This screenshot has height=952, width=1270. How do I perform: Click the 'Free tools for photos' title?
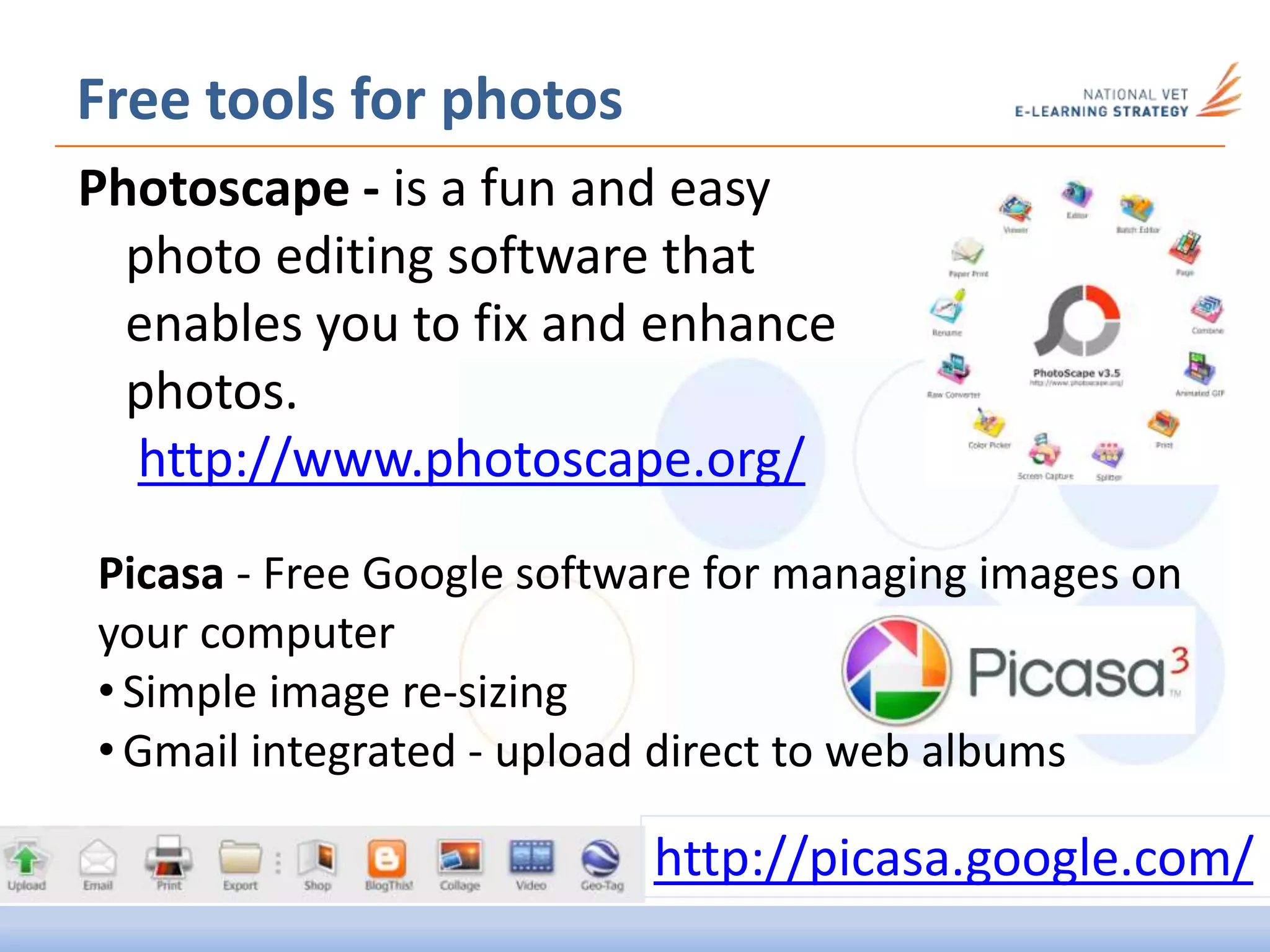pyautogui.click(x=350, y=99)
